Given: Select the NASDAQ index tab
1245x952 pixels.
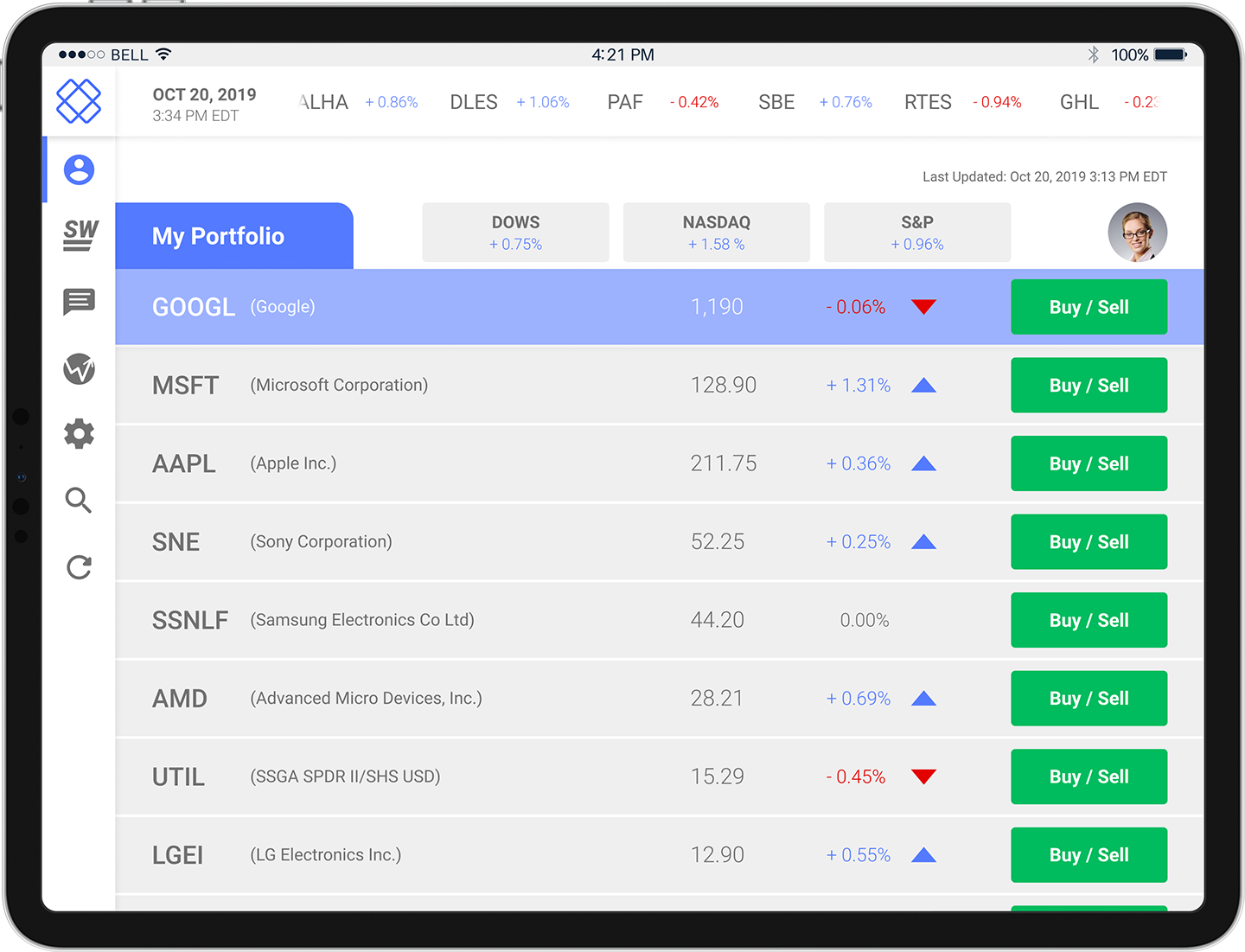Looking at the screenshot, I should (x=717, y=233).
